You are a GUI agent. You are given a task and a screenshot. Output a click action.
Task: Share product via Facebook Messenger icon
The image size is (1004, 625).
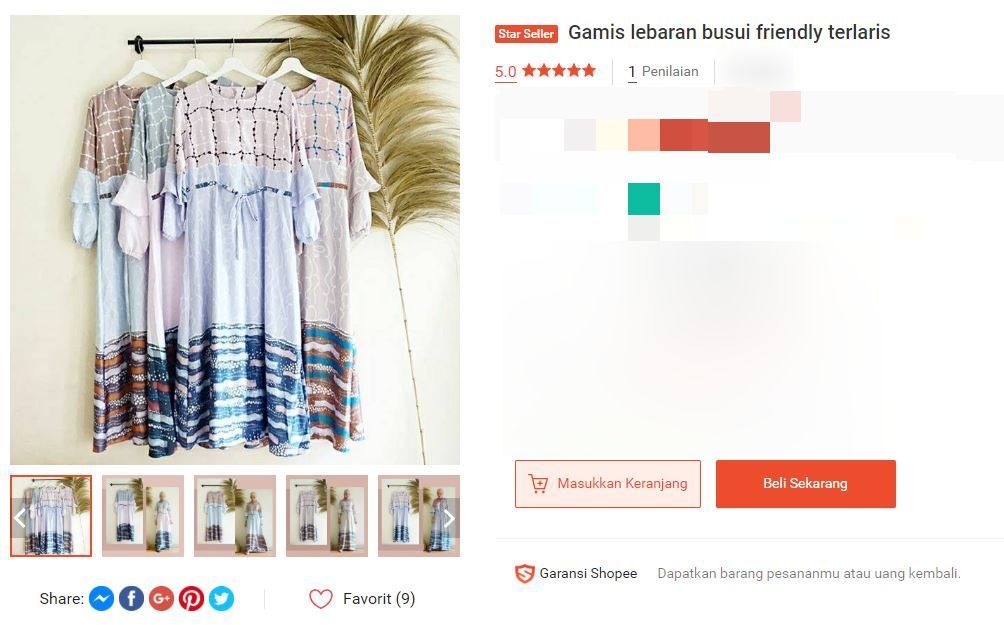click(x=101, y=598)
